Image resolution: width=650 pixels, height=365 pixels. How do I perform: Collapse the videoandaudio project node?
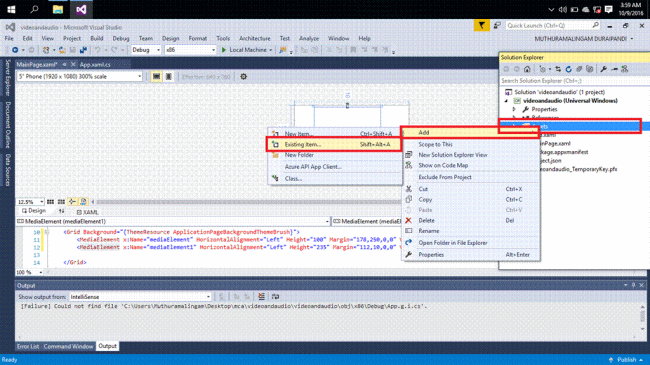[x=506, y=101]
